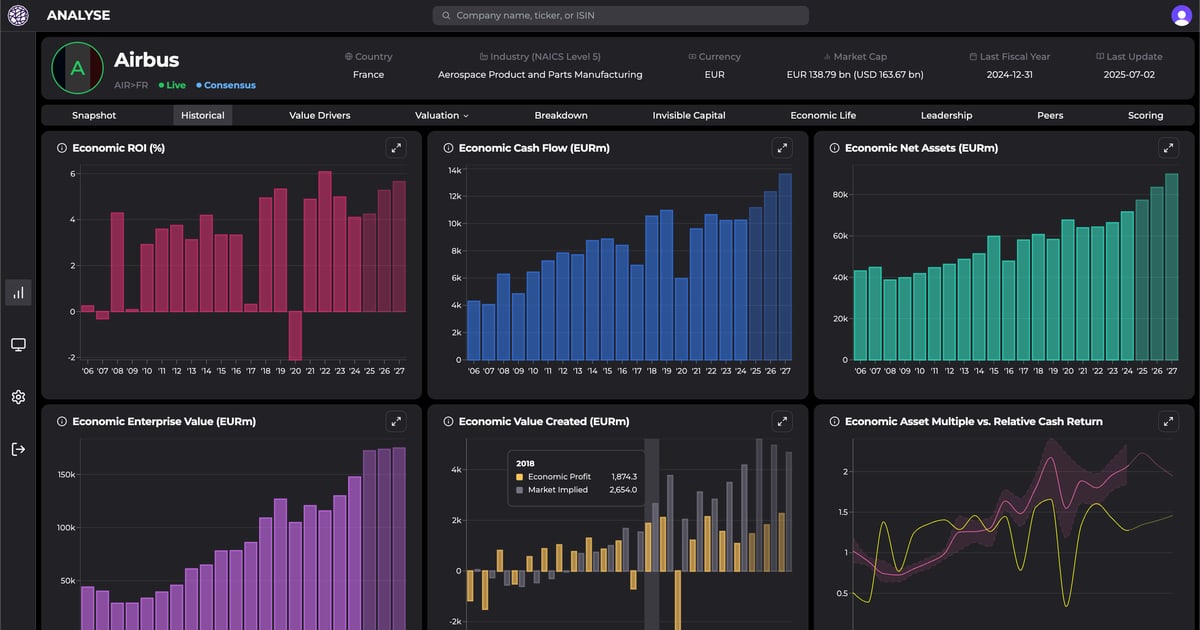Click the Airbus company logo circle
1200x630 pixels.
[77, 68]
